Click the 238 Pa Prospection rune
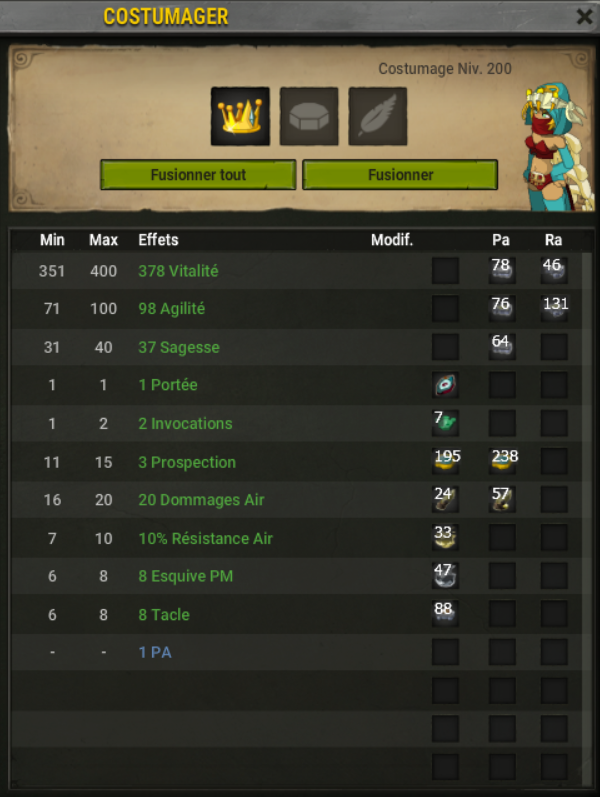The image size is (600, 797). (502, 462)
